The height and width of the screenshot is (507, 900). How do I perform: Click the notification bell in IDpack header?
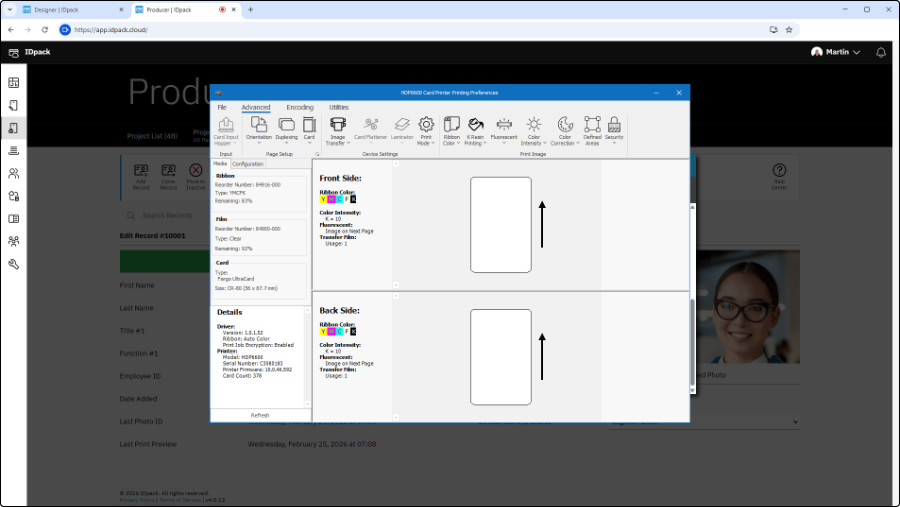click(881, 52)
